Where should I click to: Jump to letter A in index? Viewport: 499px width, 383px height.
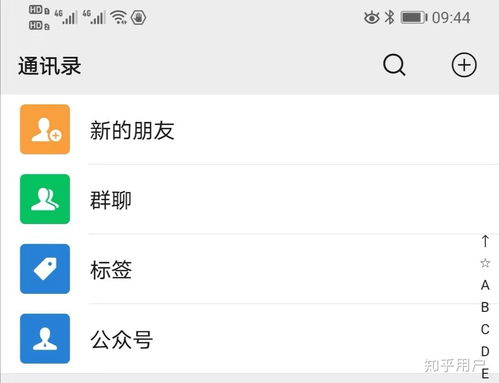tap(485, 285)
